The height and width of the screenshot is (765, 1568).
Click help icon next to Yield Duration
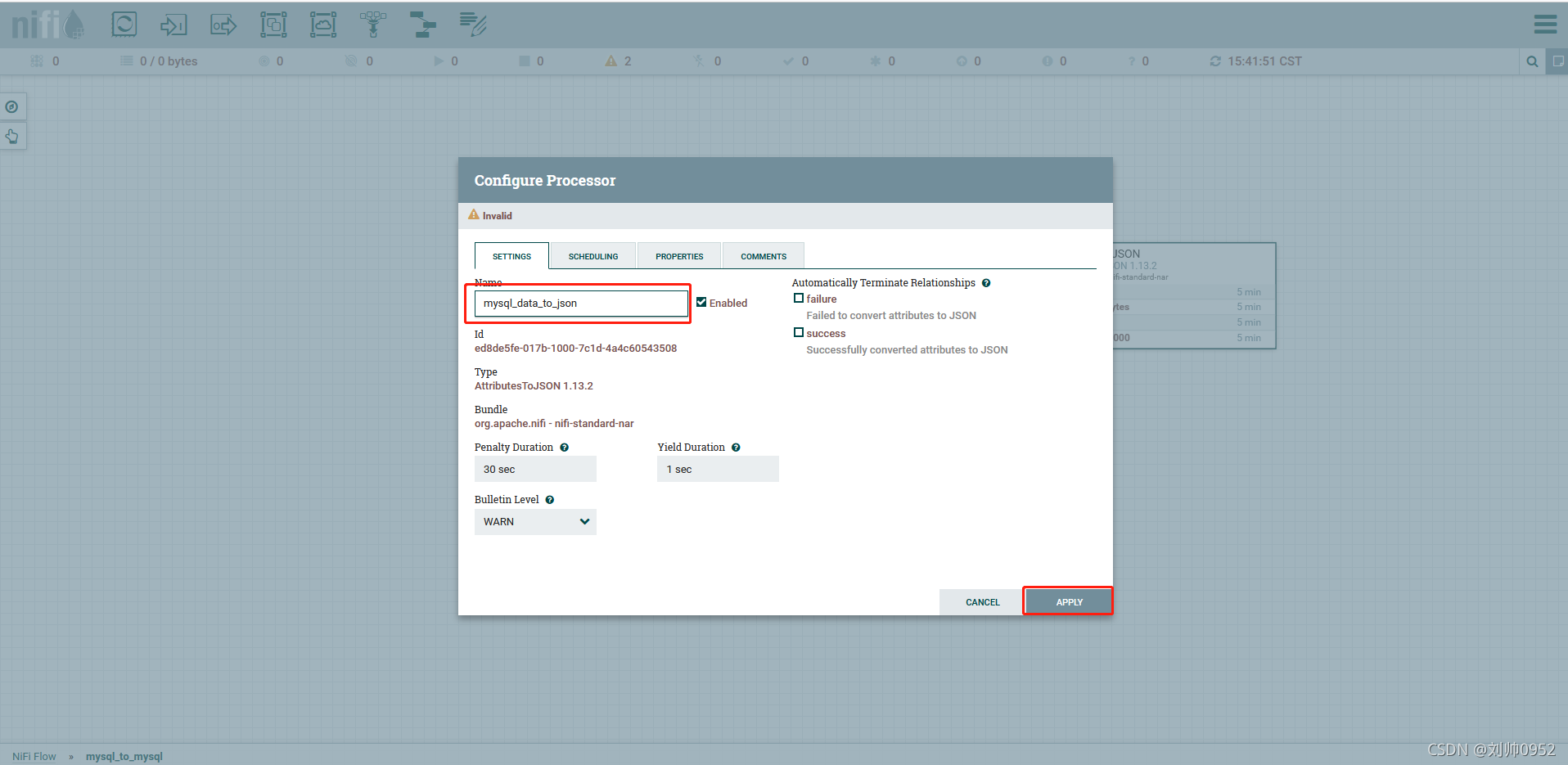(736, 448)
